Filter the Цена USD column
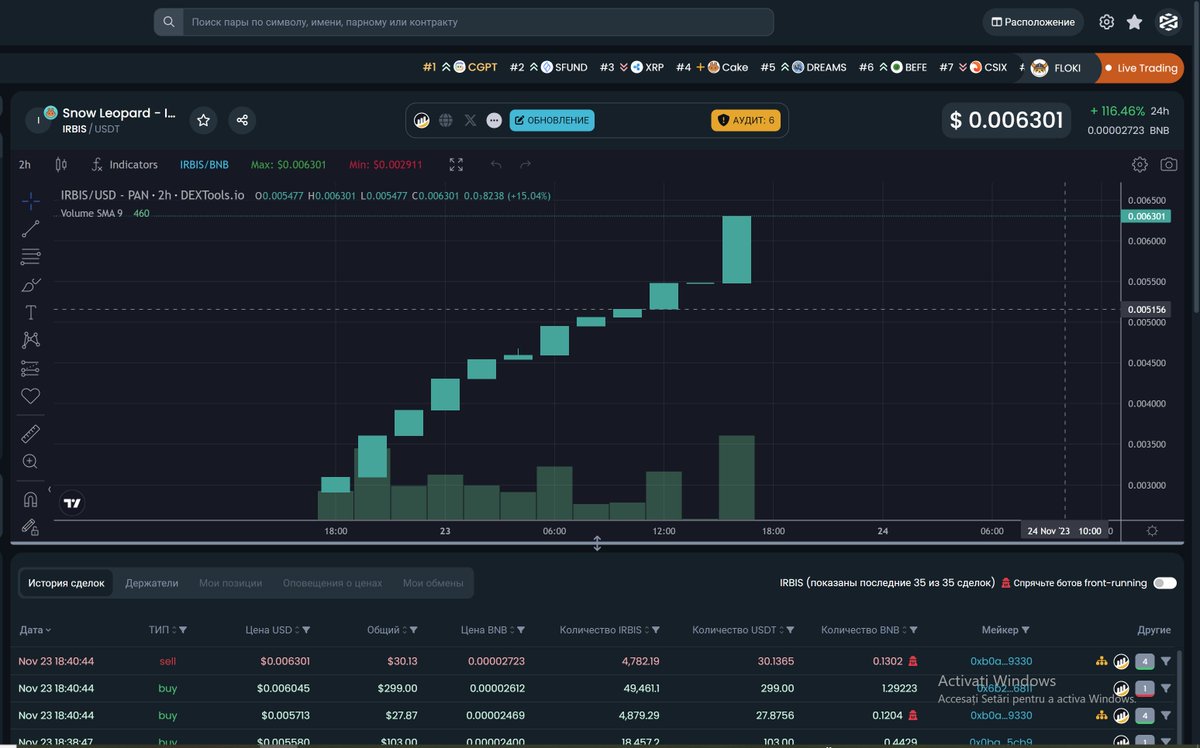The height and width of the screenshot is (748, 1200). [x=306, y=630]
